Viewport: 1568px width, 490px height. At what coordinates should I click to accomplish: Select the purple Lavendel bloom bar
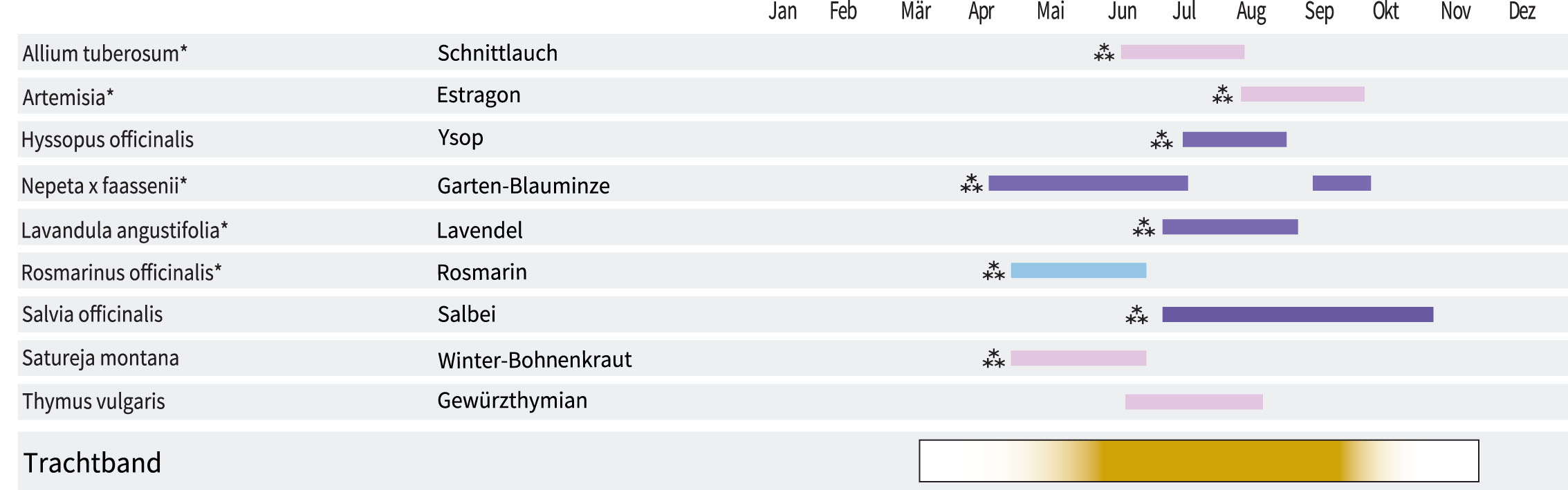pos(1230,227)
